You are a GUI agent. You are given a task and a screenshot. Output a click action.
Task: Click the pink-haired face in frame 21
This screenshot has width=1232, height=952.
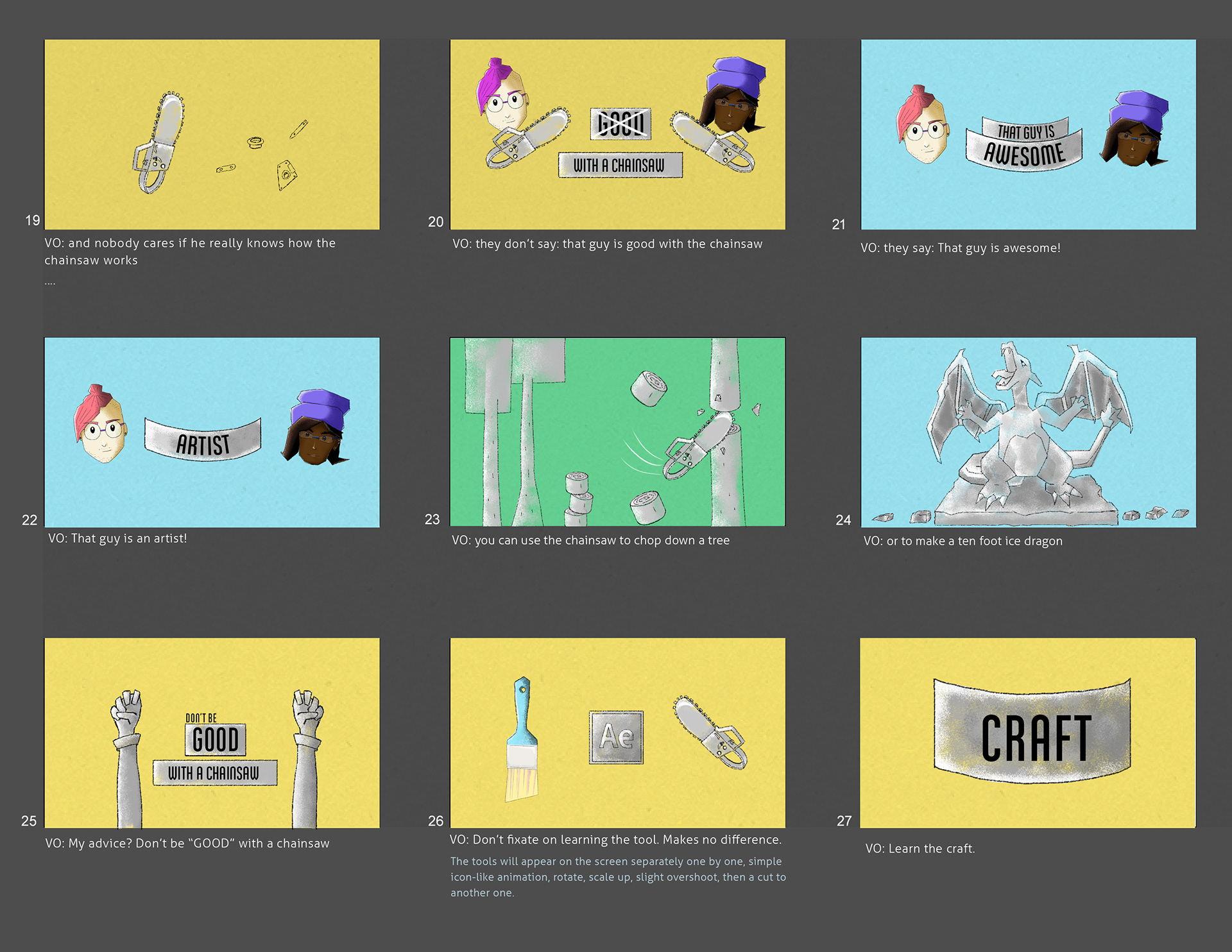pos(921,124)
